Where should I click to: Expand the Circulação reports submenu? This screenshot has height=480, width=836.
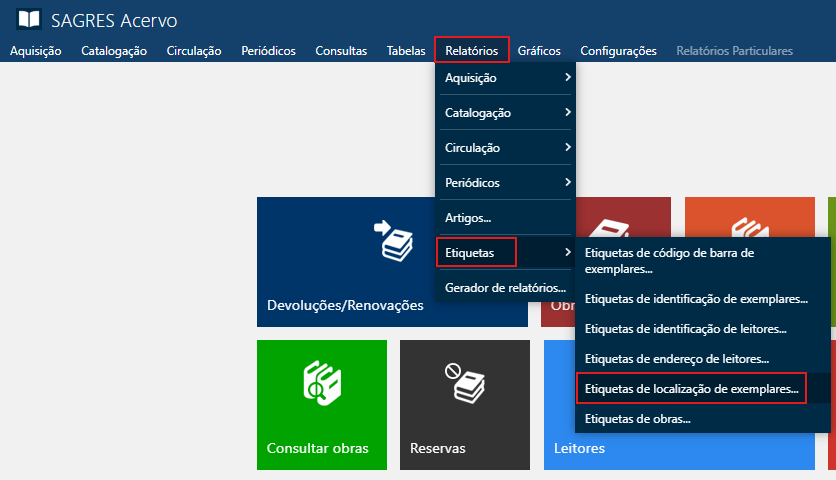click(x=506, y=148)
